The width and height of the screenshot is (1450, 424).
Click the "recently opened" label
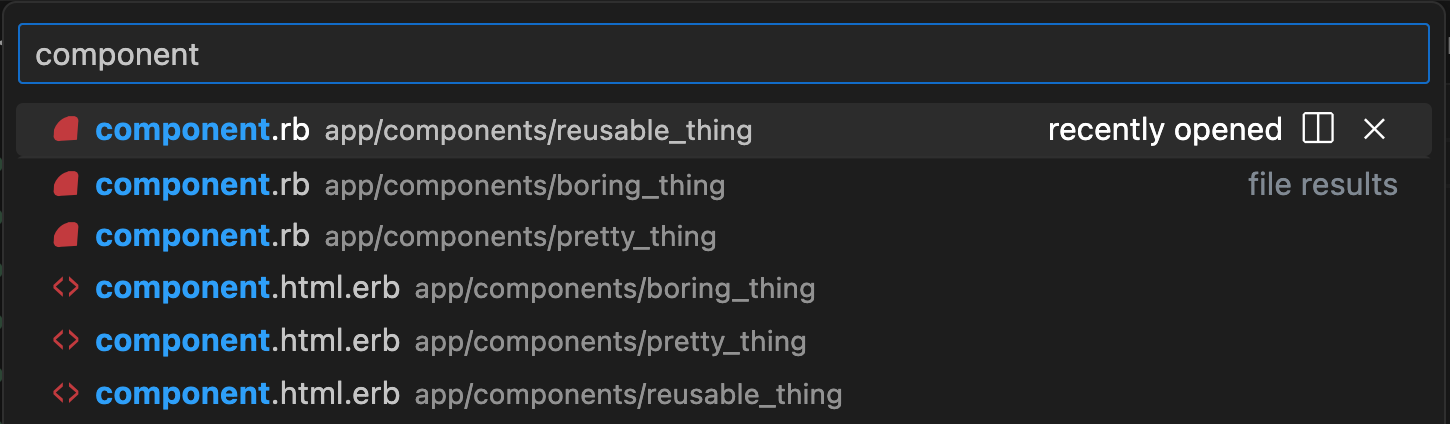click(x=1165, y=130)
